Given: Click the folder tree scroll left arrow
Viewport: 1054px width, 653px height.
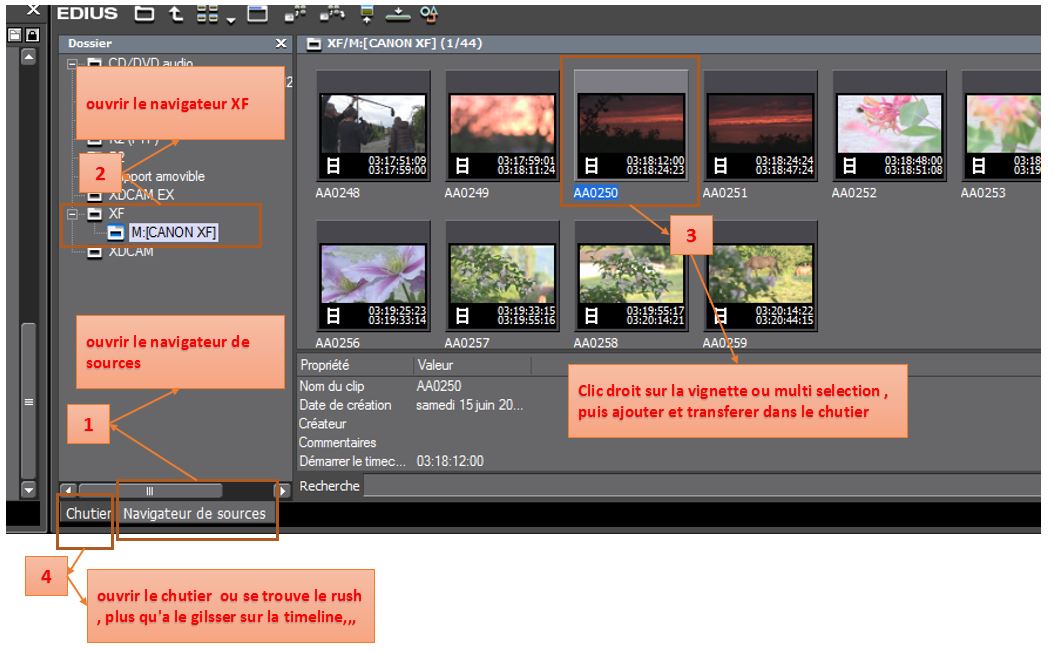Looking at the screenshot, I should [68, 490].
